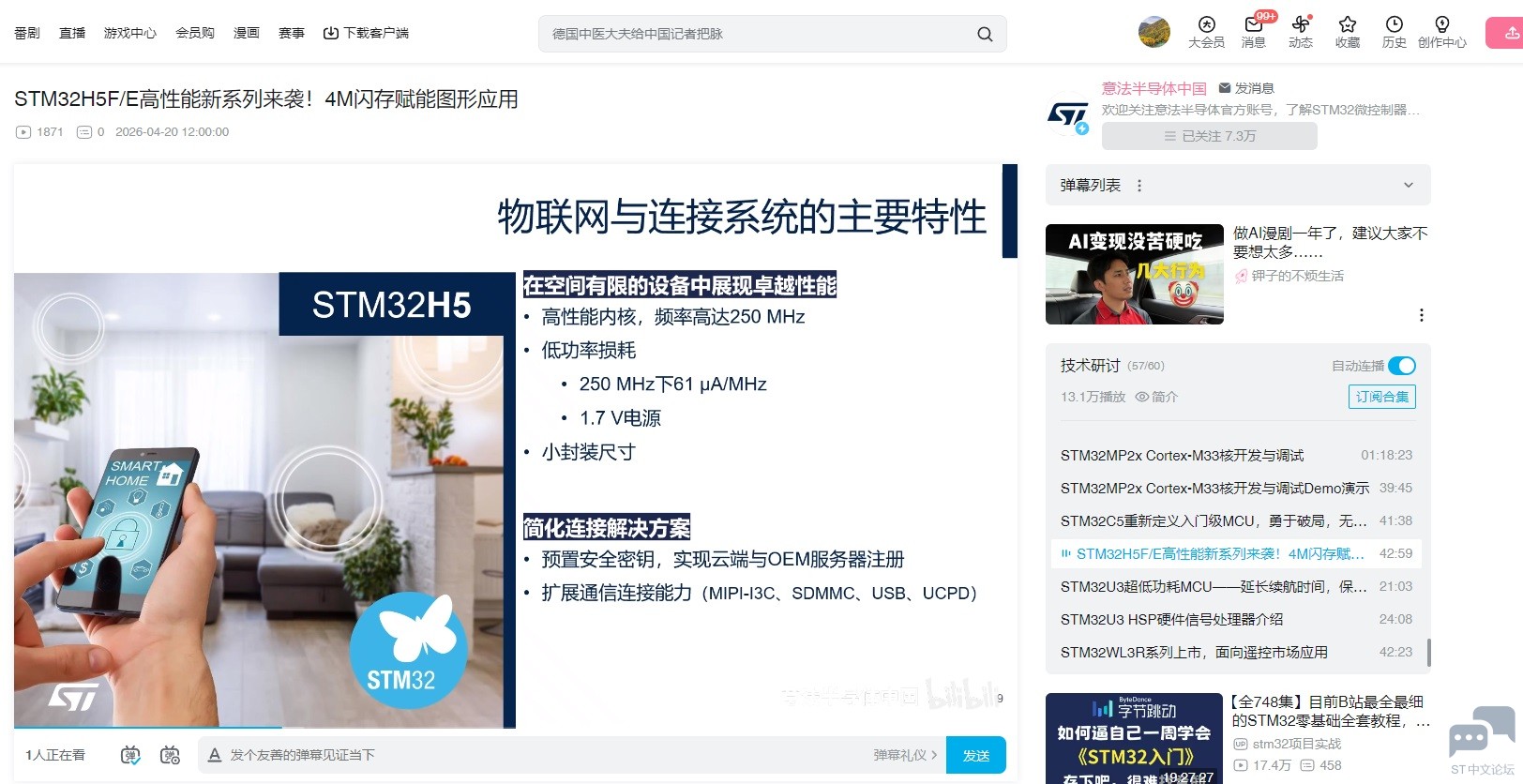Toggle the danmaku display switch icon
The width and height of the screenshot is (1523, 784).
130,755
